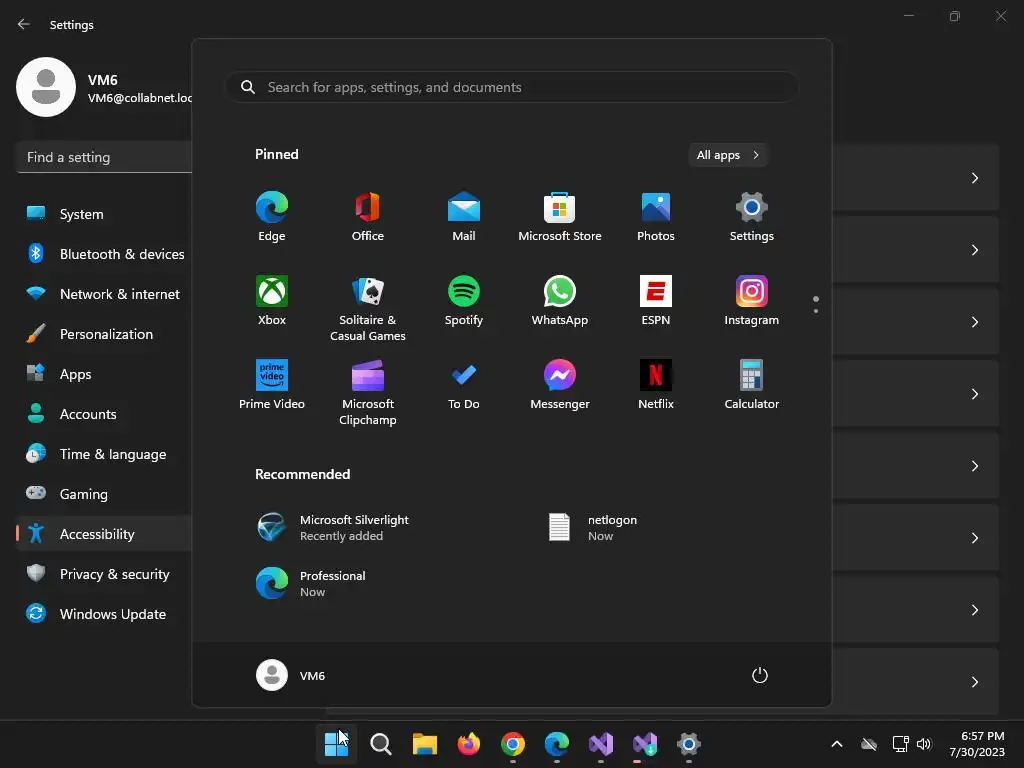Launch the ESPN app
Screen dimensions: 1024x768
(656, 300)
